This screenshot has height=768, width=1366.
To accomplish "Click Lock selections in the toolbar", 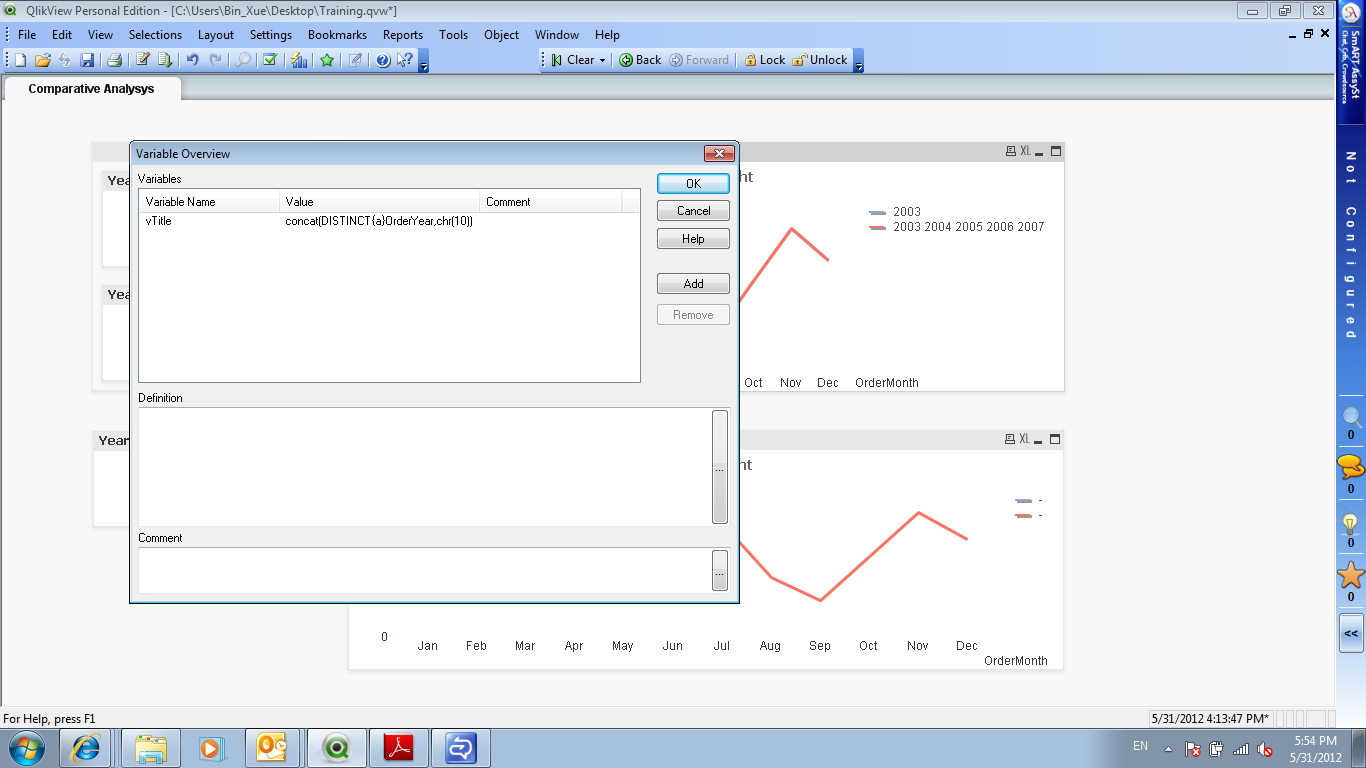I will coord(764,60).
